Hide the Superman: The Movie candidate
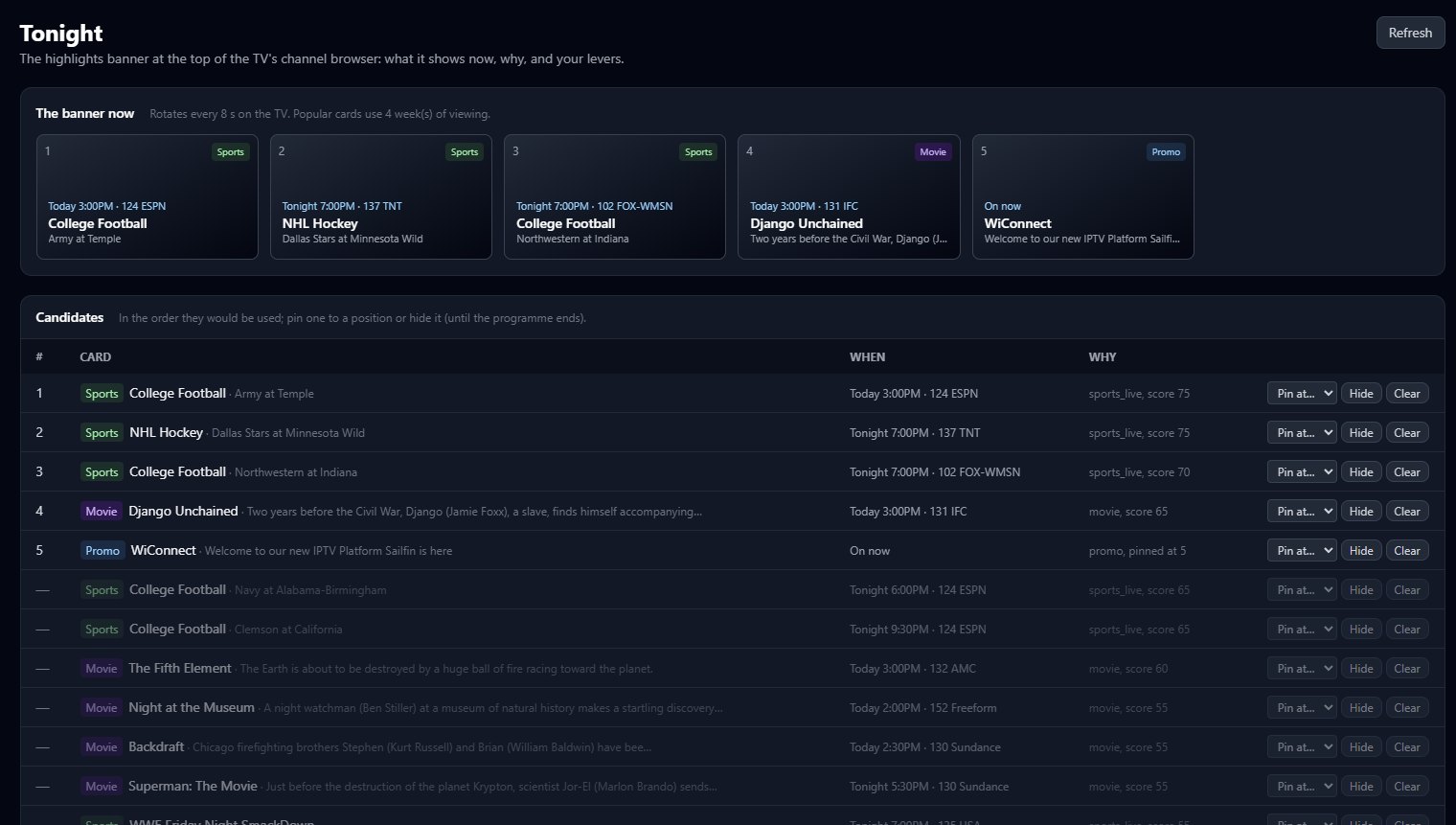Viewport: 1456px width, 825px height. 1361,787
